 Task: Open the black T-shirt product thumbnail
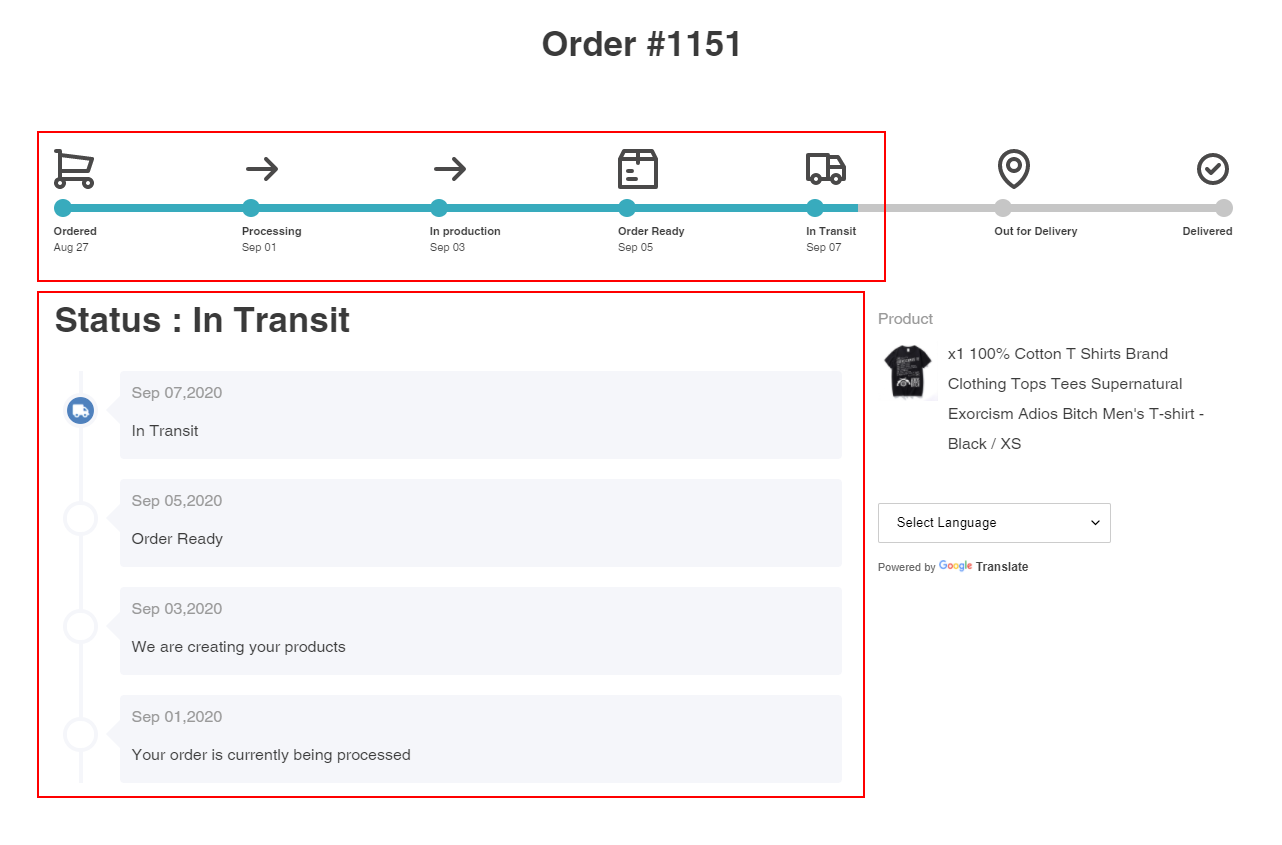point(908,372)
